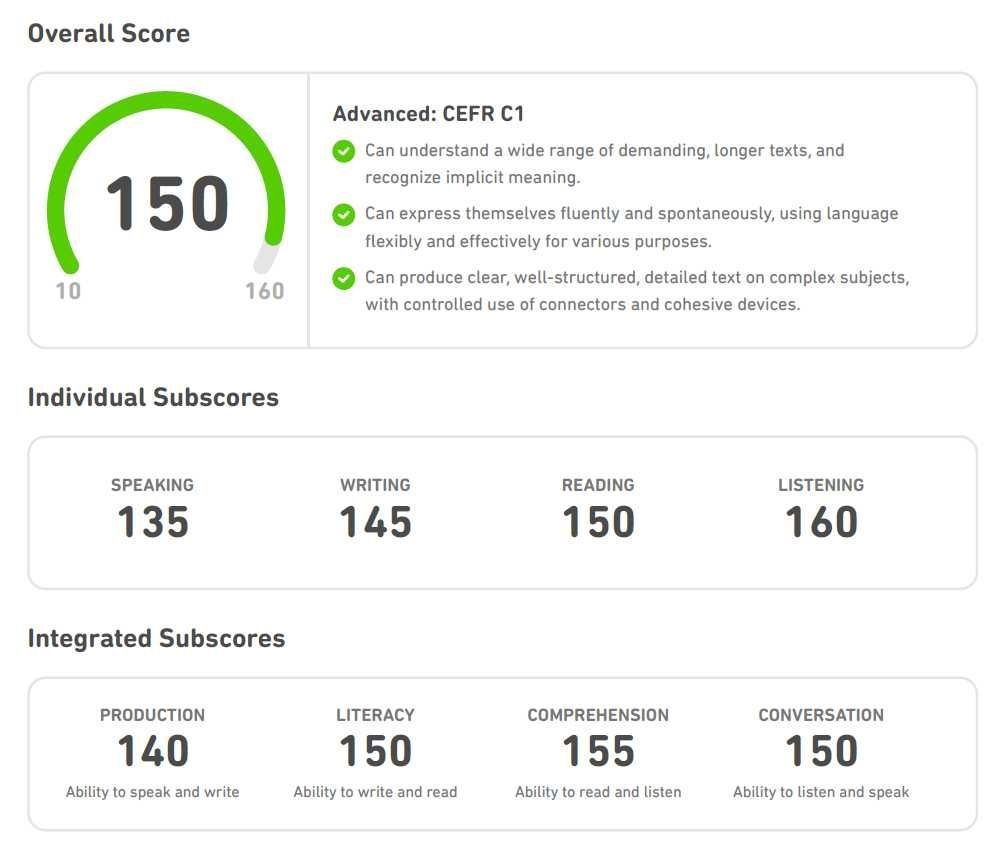Click the green check beside 'Can produce clear, well-structured'
Screen dimensions: 1002x854
point(344,278)
